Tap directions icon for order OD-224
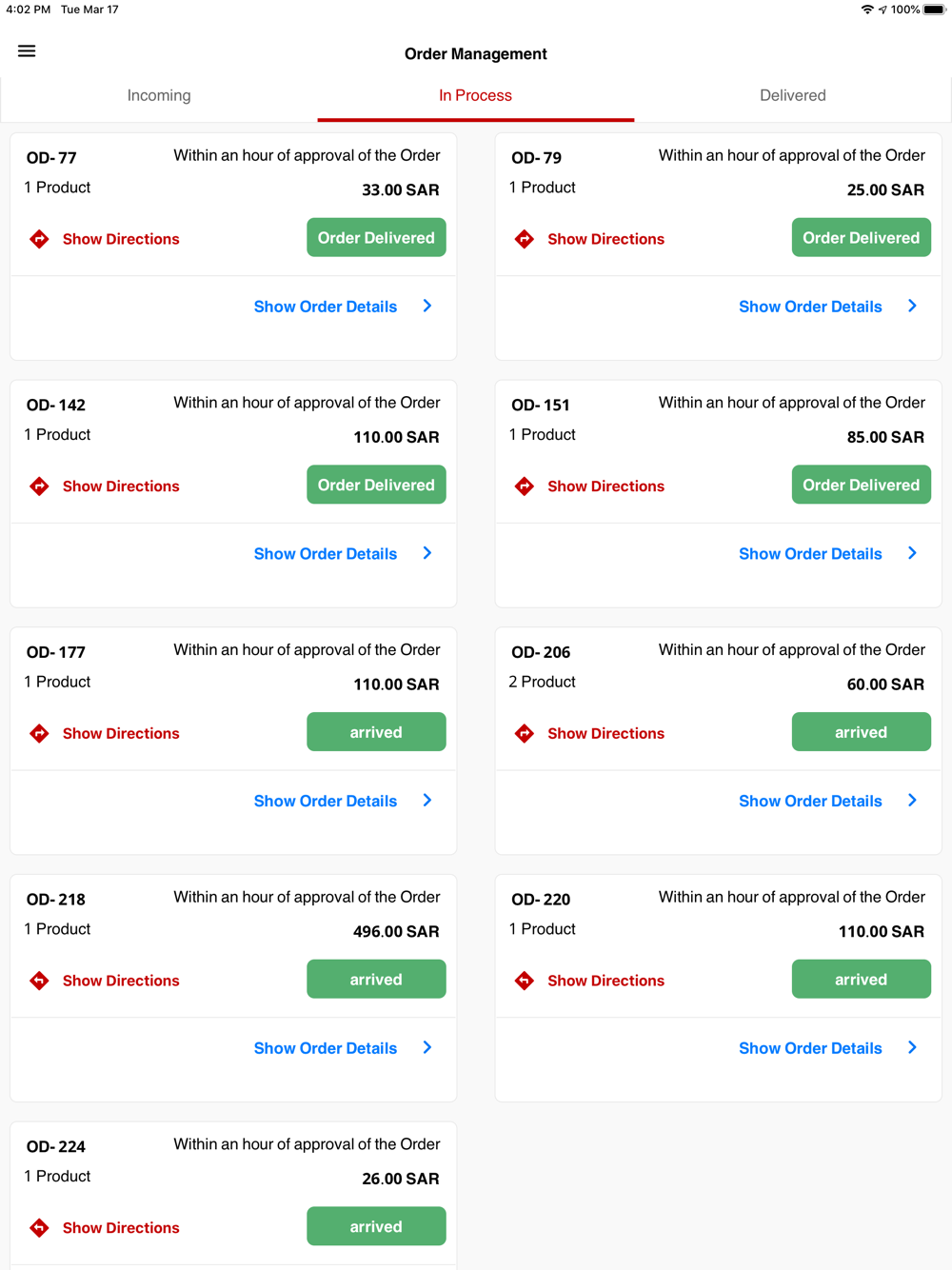The width and height of the screenshot is (952, 1270). 39,1228
